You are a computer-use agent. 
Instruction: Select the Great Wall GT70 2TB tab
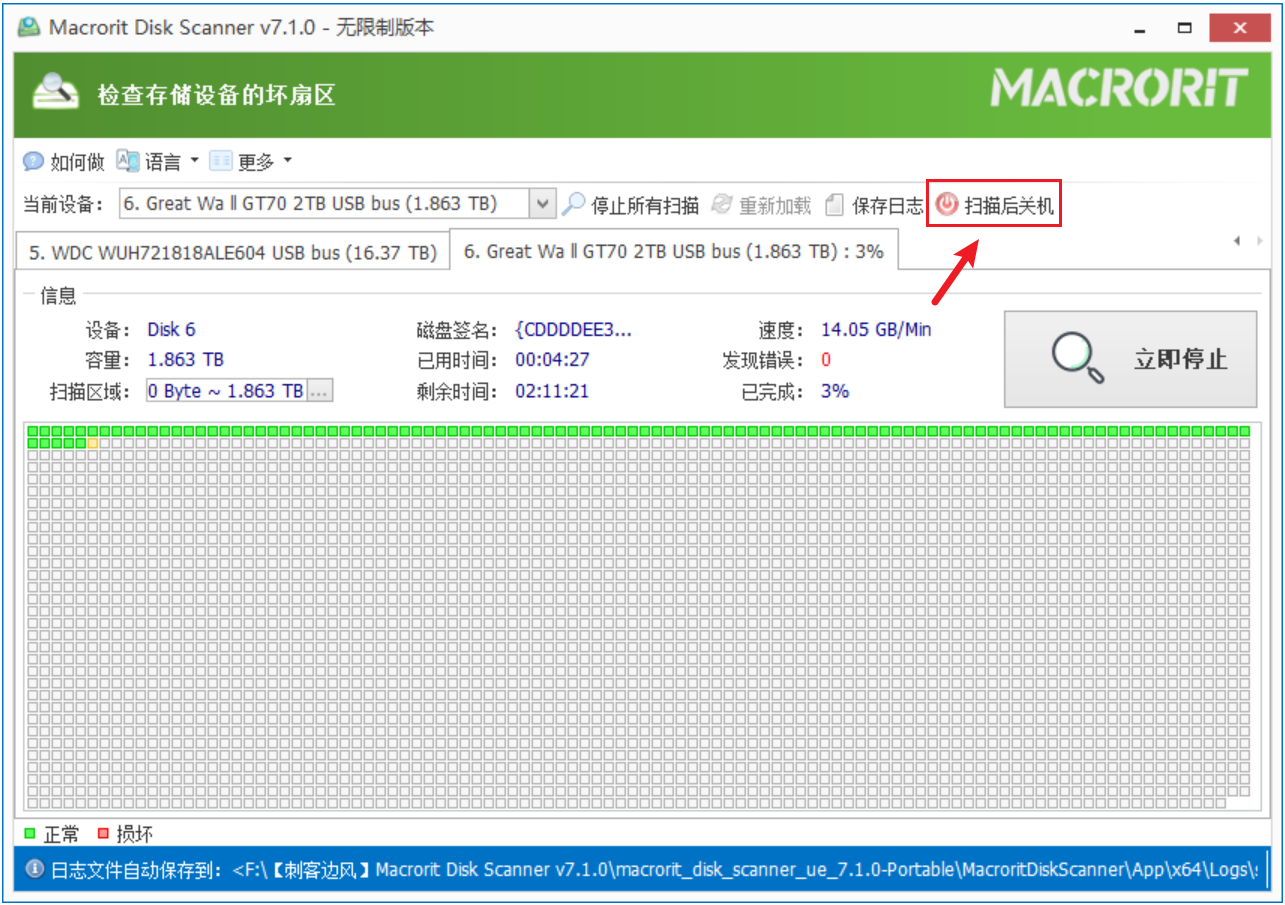[x=673, y=251]
